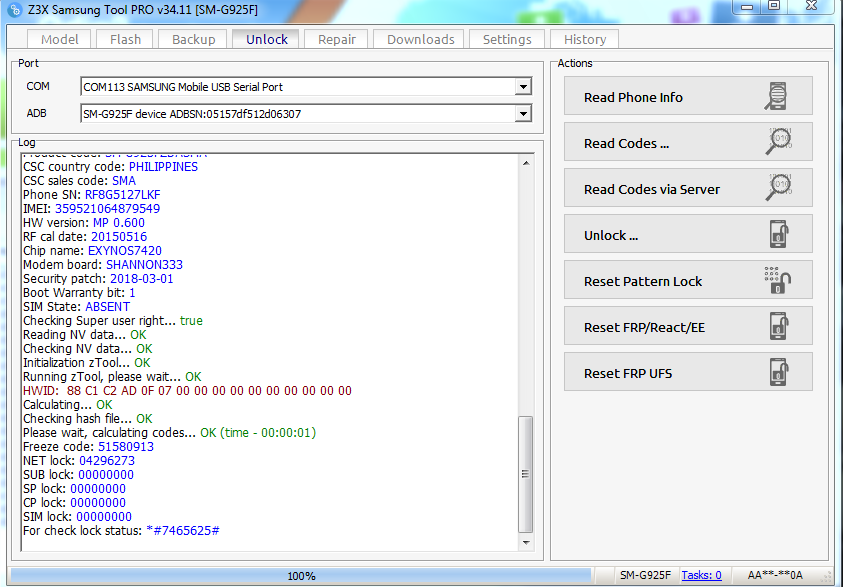The image size is (843, 587).
Task: Open the Model tab
Action: [60, 39]
